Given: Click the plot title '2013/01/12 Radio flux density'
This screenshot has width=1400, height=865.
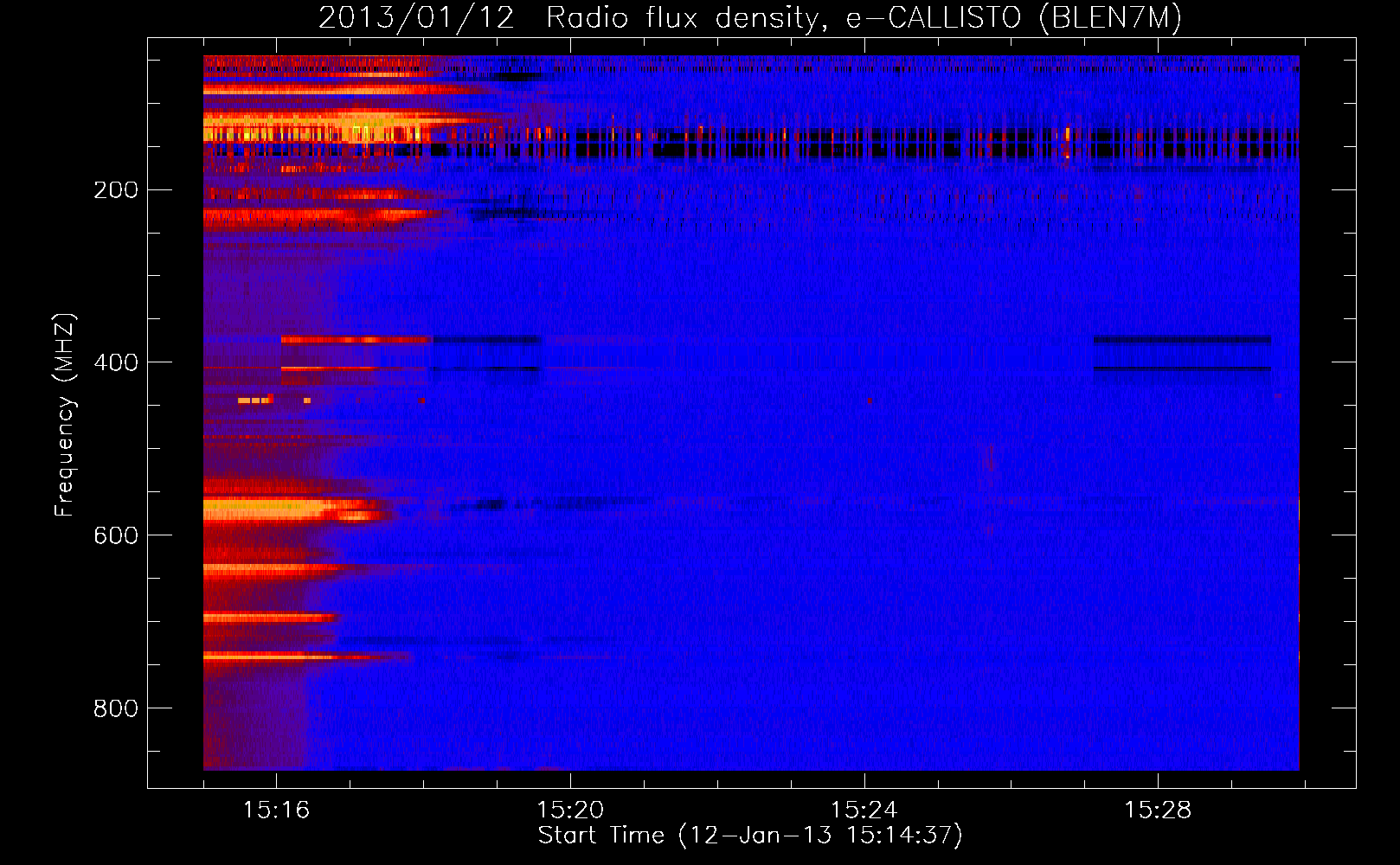Looking at the screenshot, I should 750,18.
